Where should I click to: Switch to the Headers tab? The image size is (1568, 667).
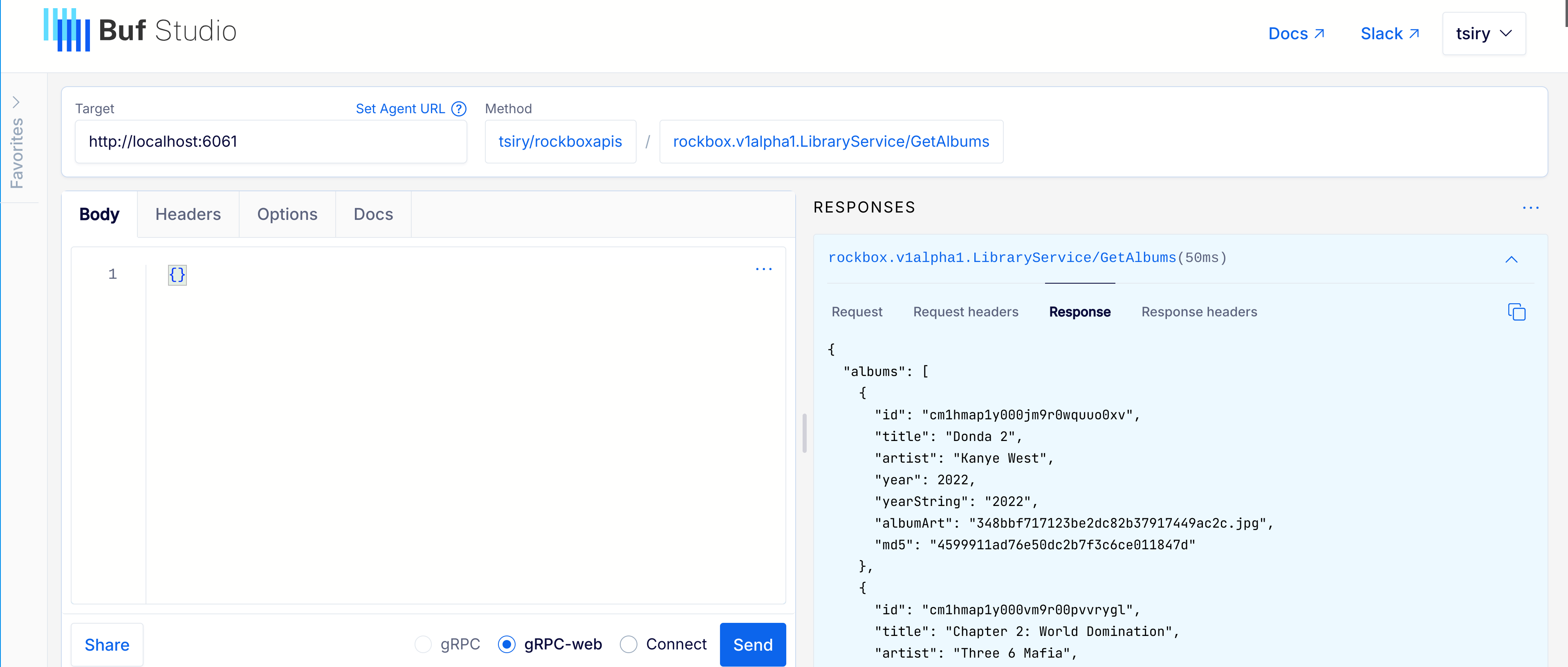click(x=188, y=214)
